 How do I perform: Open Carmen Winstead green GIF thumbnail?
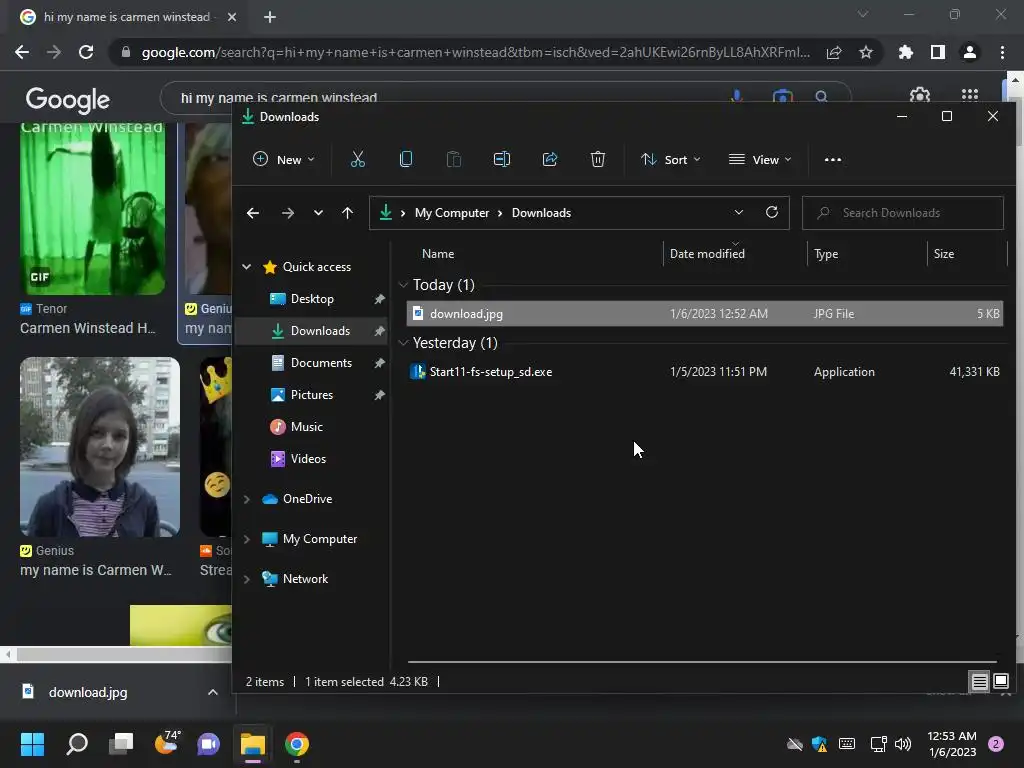pos(92,208)
